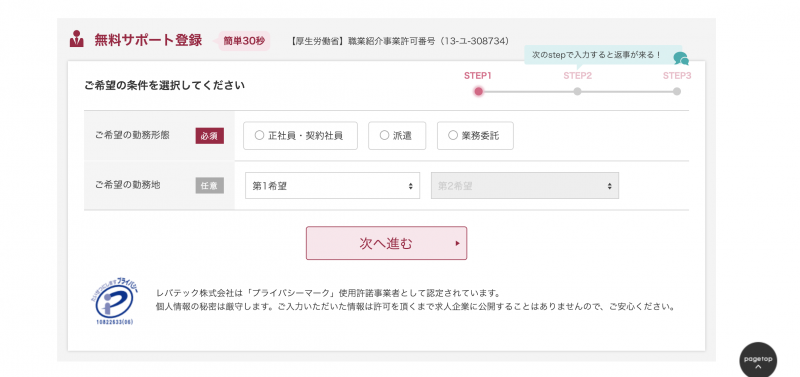This screenshot has width=800, height=377.
Task: Click the STEP2 label
Action: (x=578, y=76)
